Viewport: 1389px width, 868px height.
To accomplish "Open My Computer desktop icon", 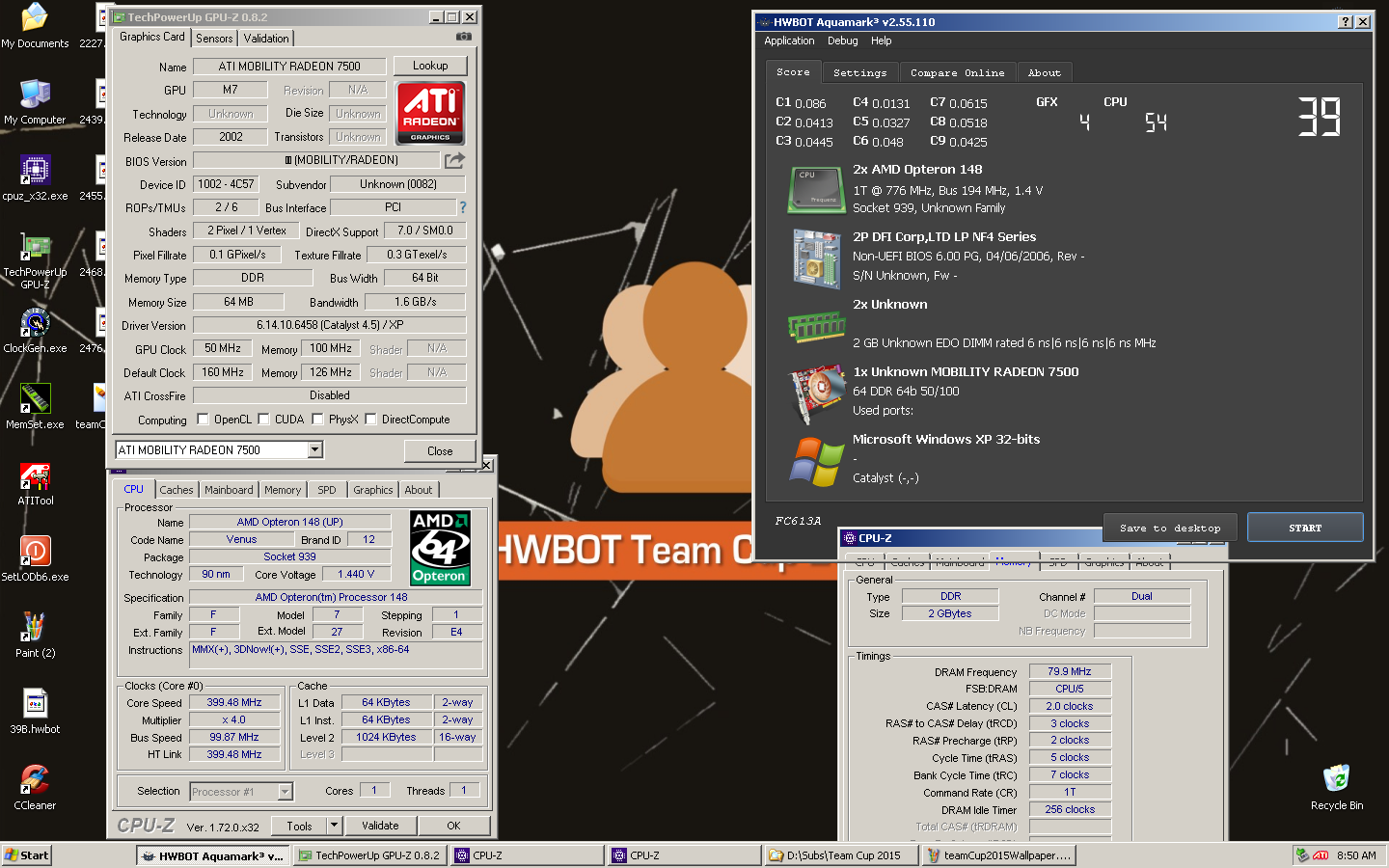I will click(x=35, y=102).
